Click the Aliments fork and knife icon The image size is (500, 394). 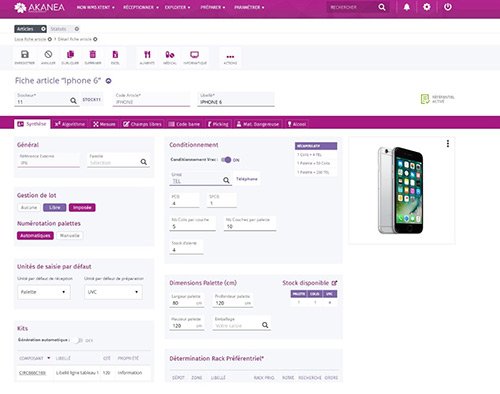pos(147,55)
